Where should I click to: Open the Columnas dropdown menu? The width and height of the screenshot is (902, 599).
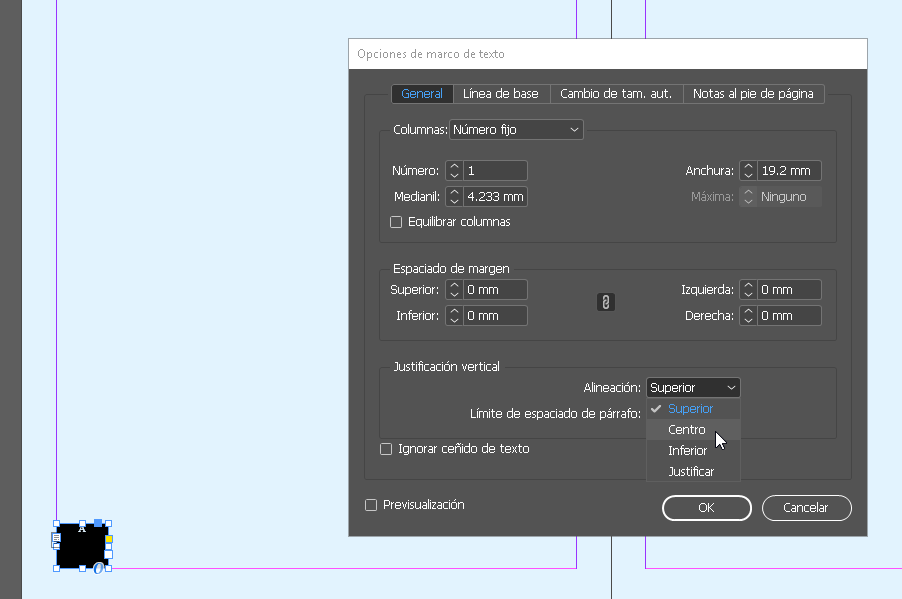click(516, 129)
